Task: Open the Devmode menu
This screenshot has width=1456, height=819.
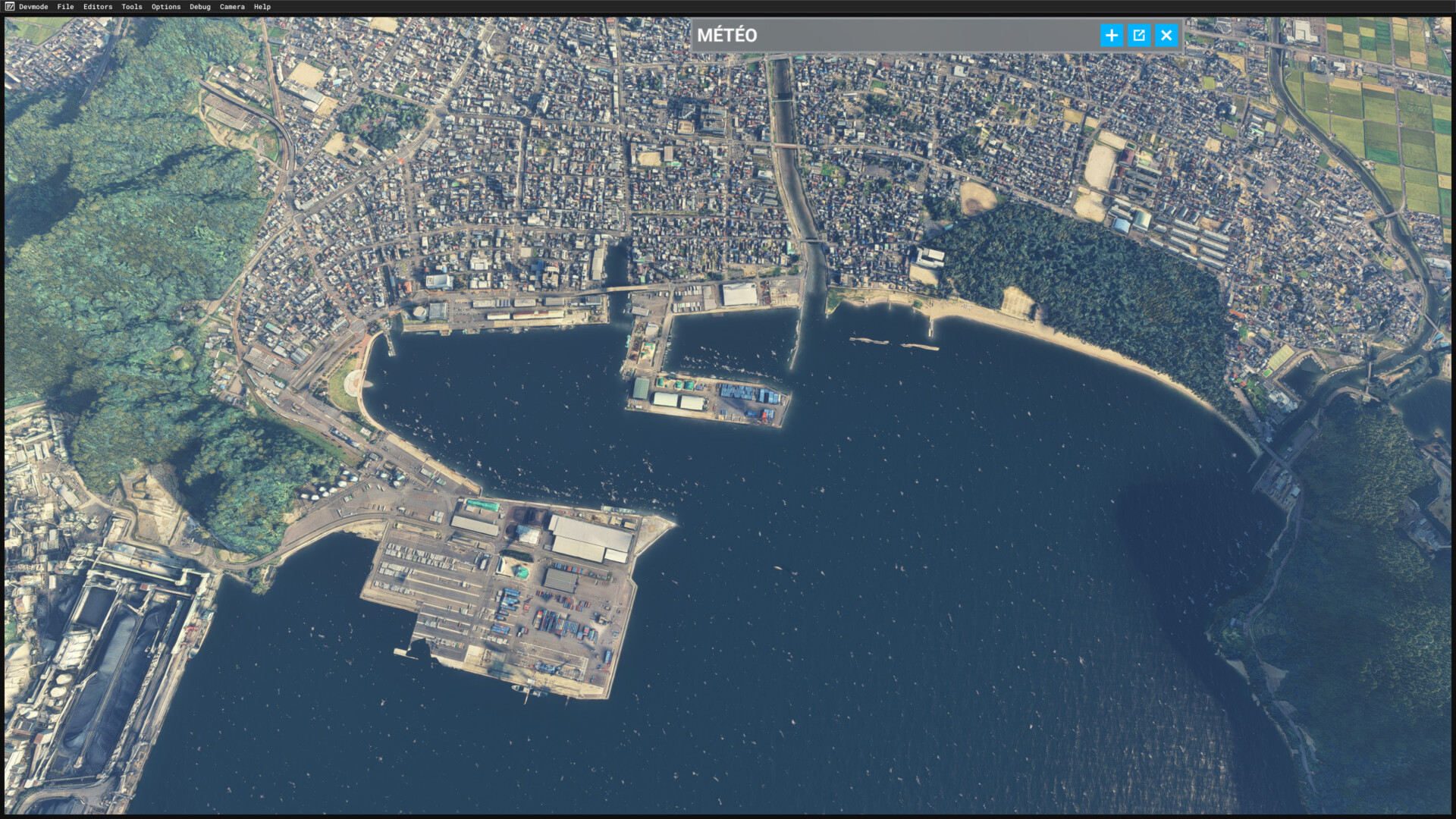Action: (33, 7)
